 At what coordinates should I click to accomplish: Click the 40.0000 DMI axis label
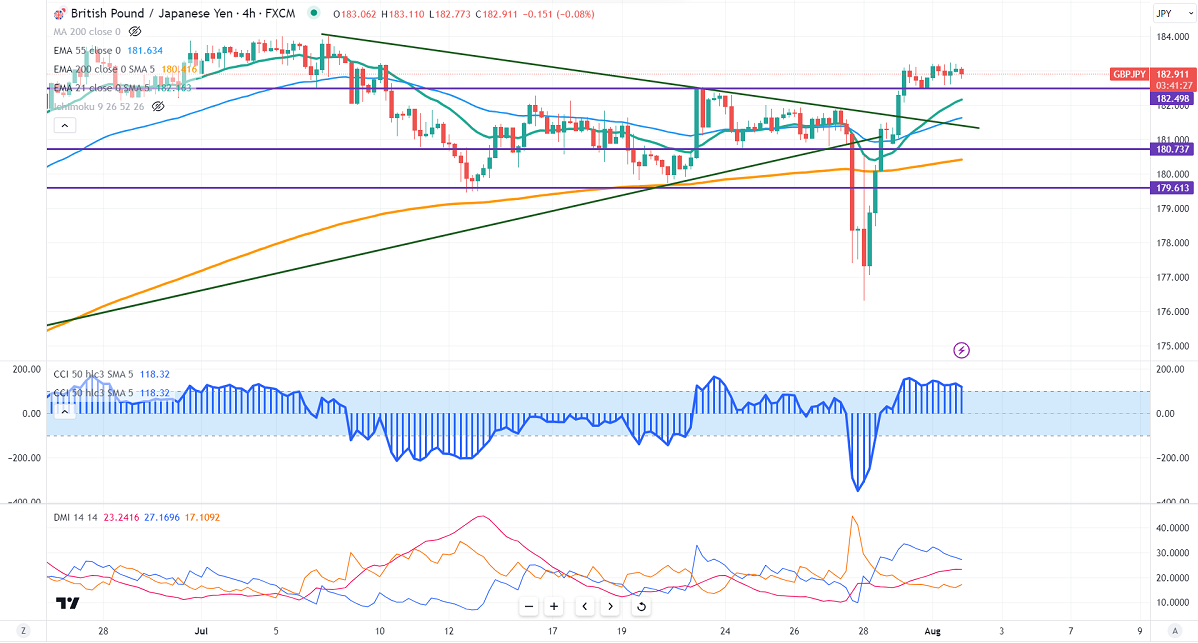1172,528
